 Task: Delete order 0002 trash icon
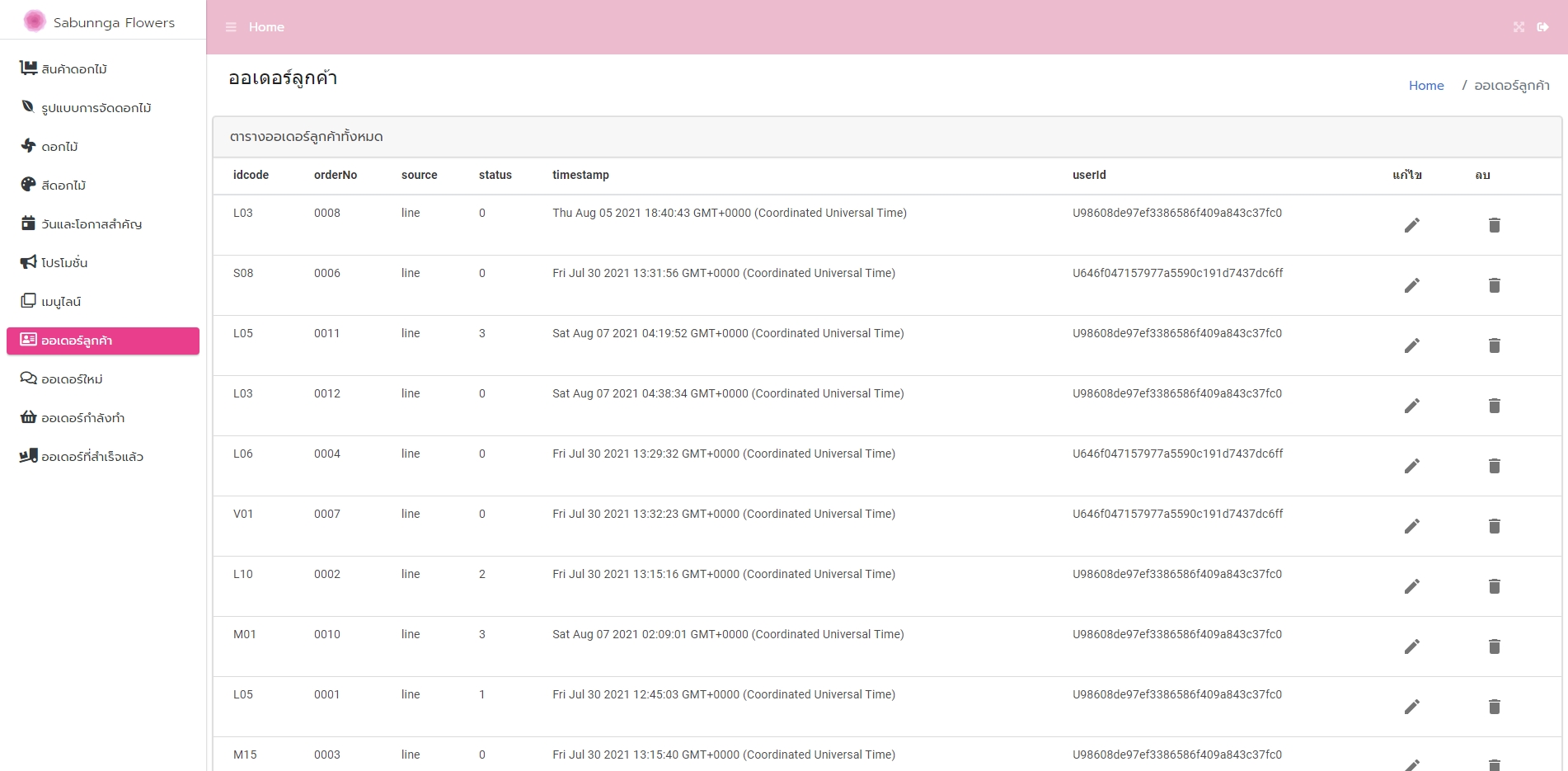[x=1495, y=586]
